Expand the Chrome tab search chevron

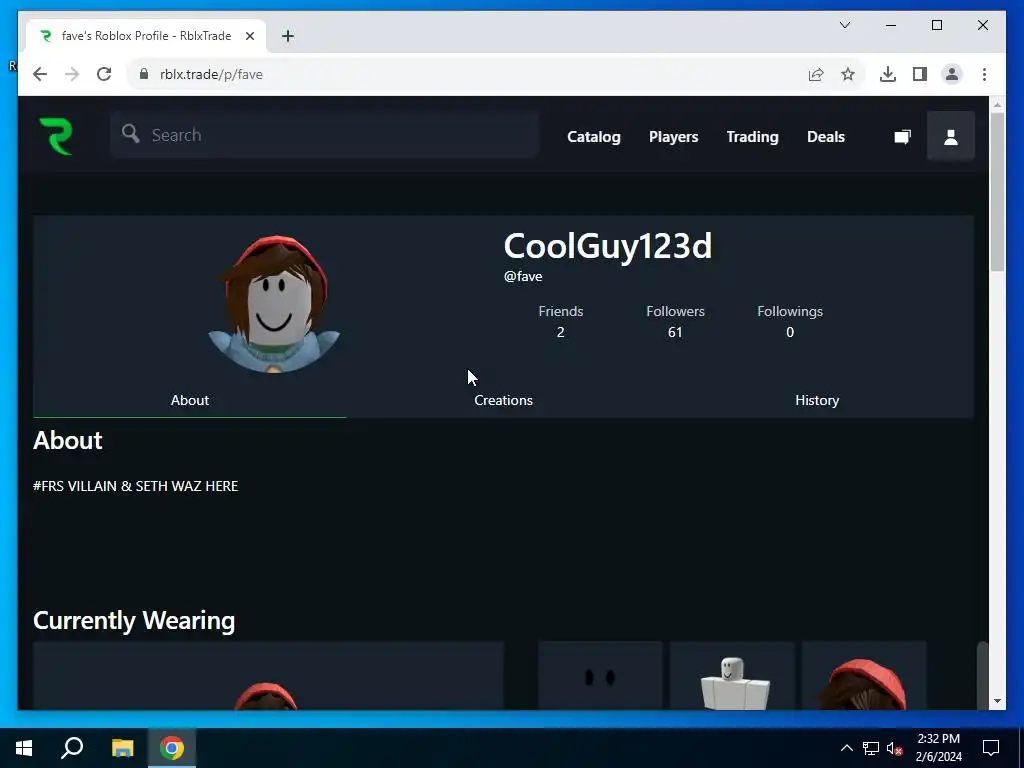tap(844, 25)
